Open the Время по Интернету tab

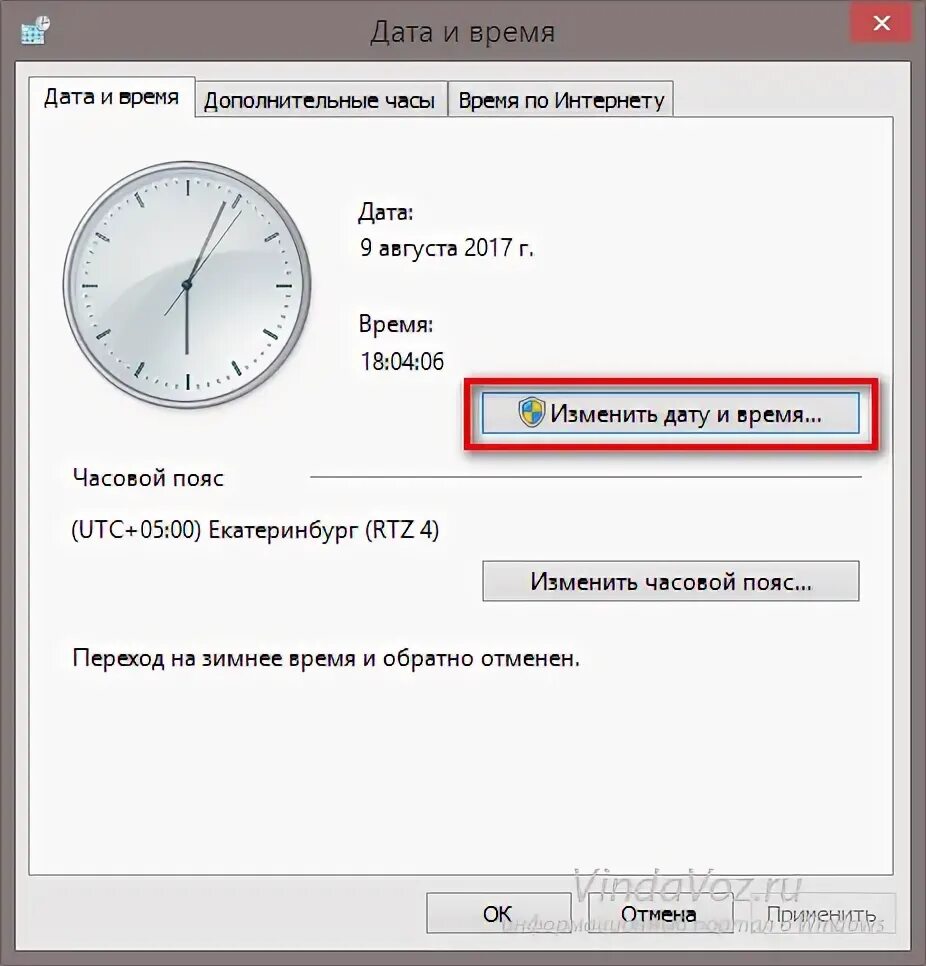click(x=561, y=100)
